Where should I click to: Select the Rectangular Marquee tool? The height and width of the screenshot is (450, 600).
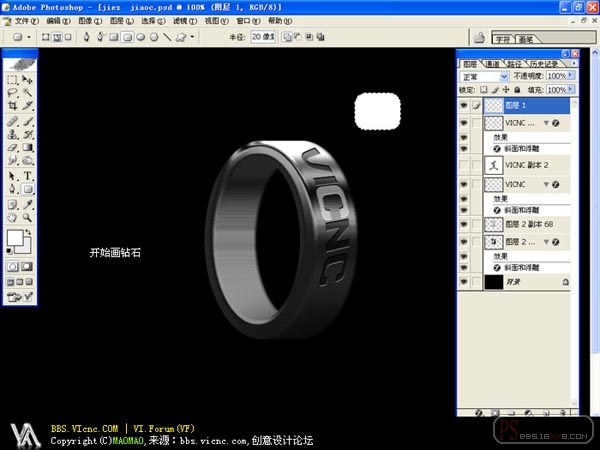click(x=12, y=79)
